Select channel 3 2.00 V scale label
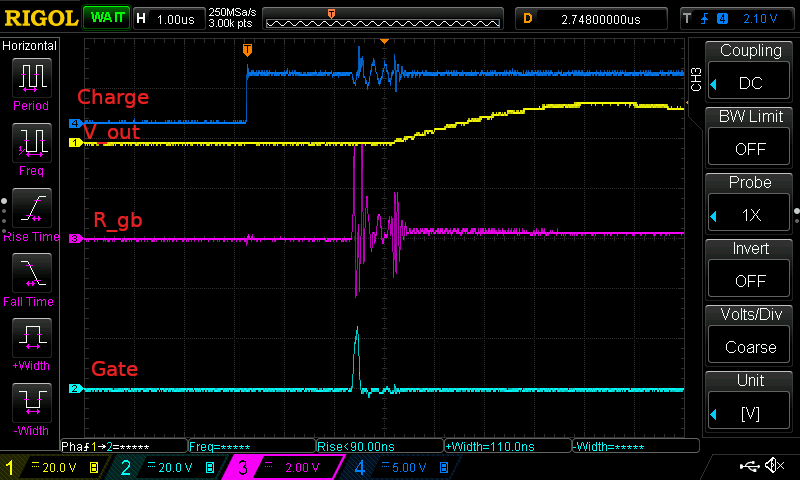Viewport: 800px width, 480px height. click(x=302, y=467)
